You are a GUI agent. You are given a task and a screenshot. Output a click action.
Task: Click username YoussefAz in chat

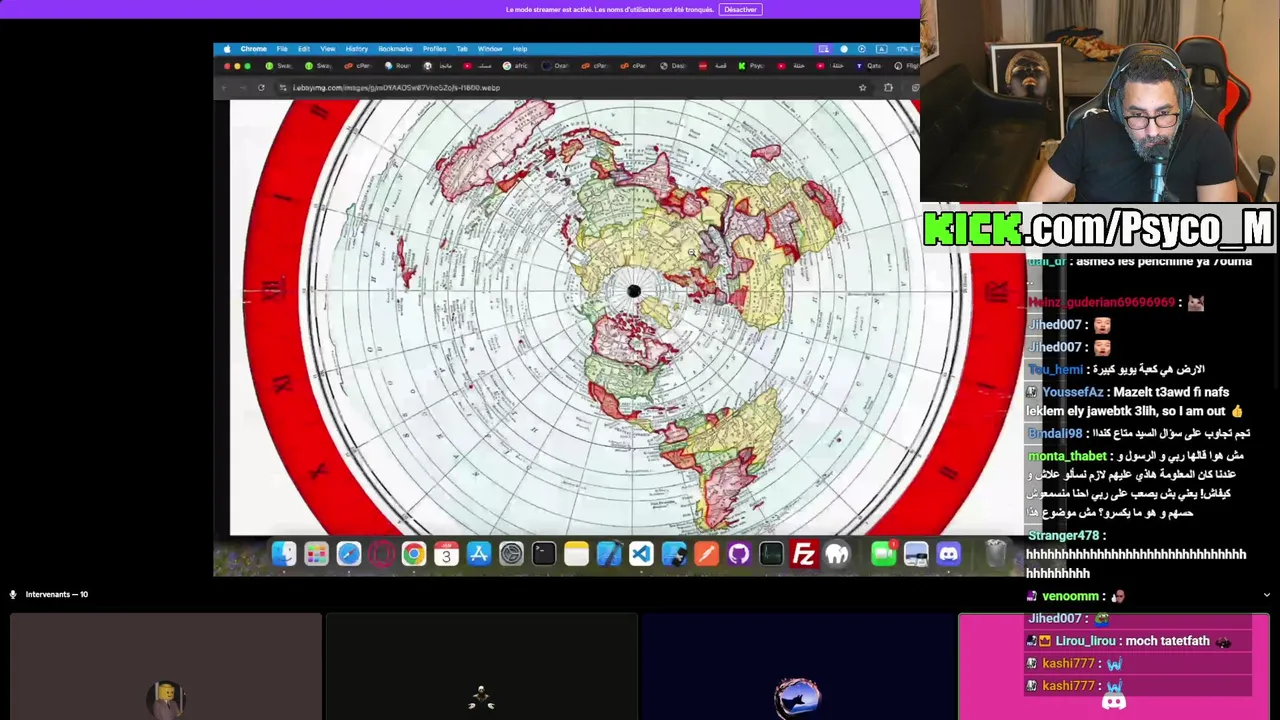click(x=1072, y=392)
